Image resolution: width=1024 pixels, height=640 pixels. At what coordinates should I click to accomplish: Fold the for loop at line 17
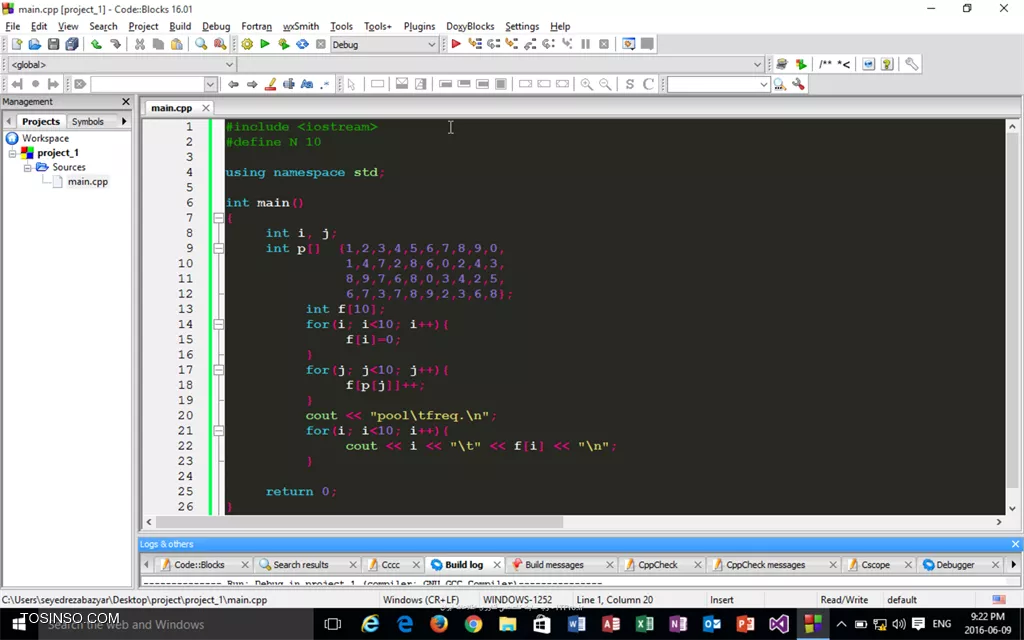tap(218, 370)
